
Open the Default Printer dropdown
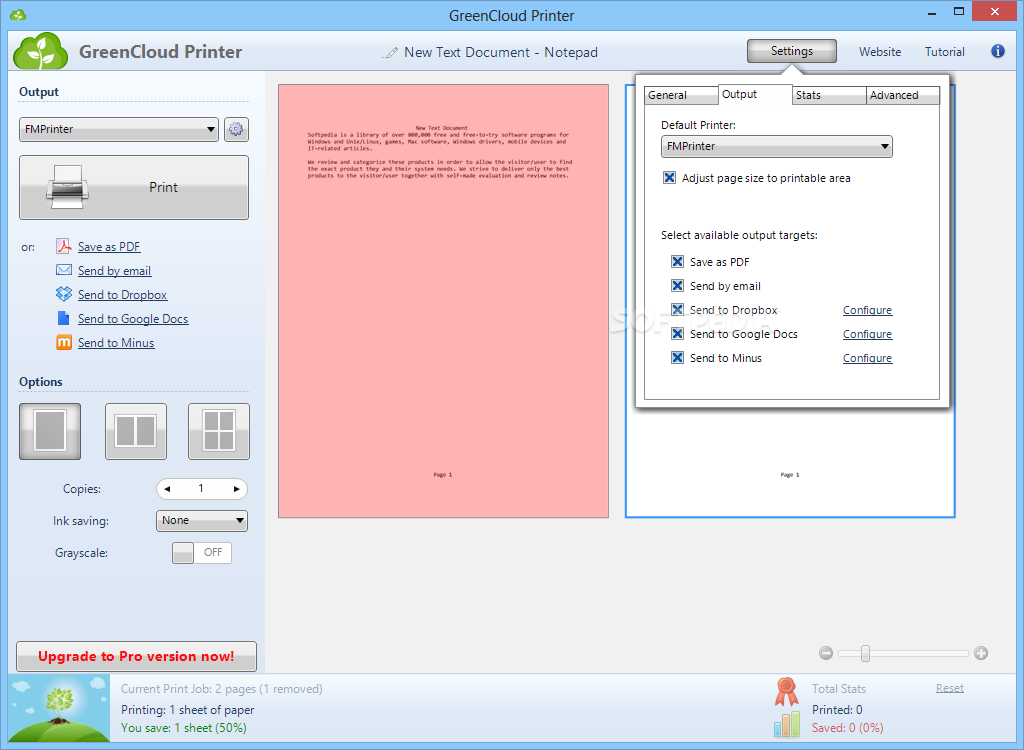[x=776, y=146]
